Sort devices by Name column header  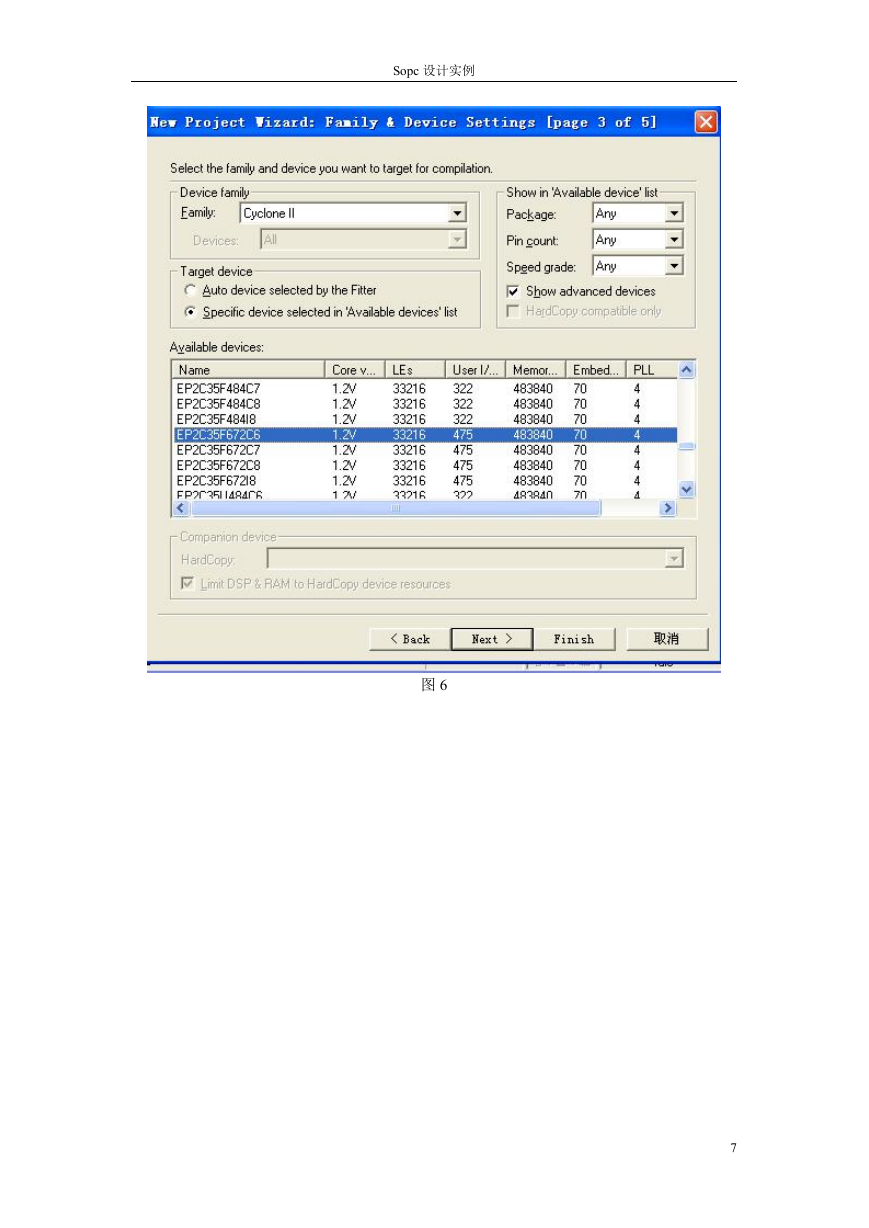point(248,370)
